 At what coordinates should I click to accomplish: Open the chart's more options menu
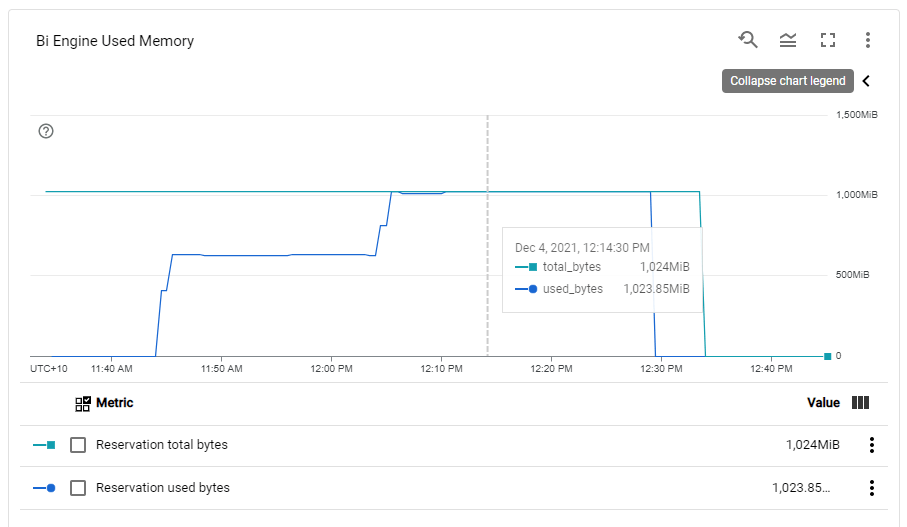868,40
